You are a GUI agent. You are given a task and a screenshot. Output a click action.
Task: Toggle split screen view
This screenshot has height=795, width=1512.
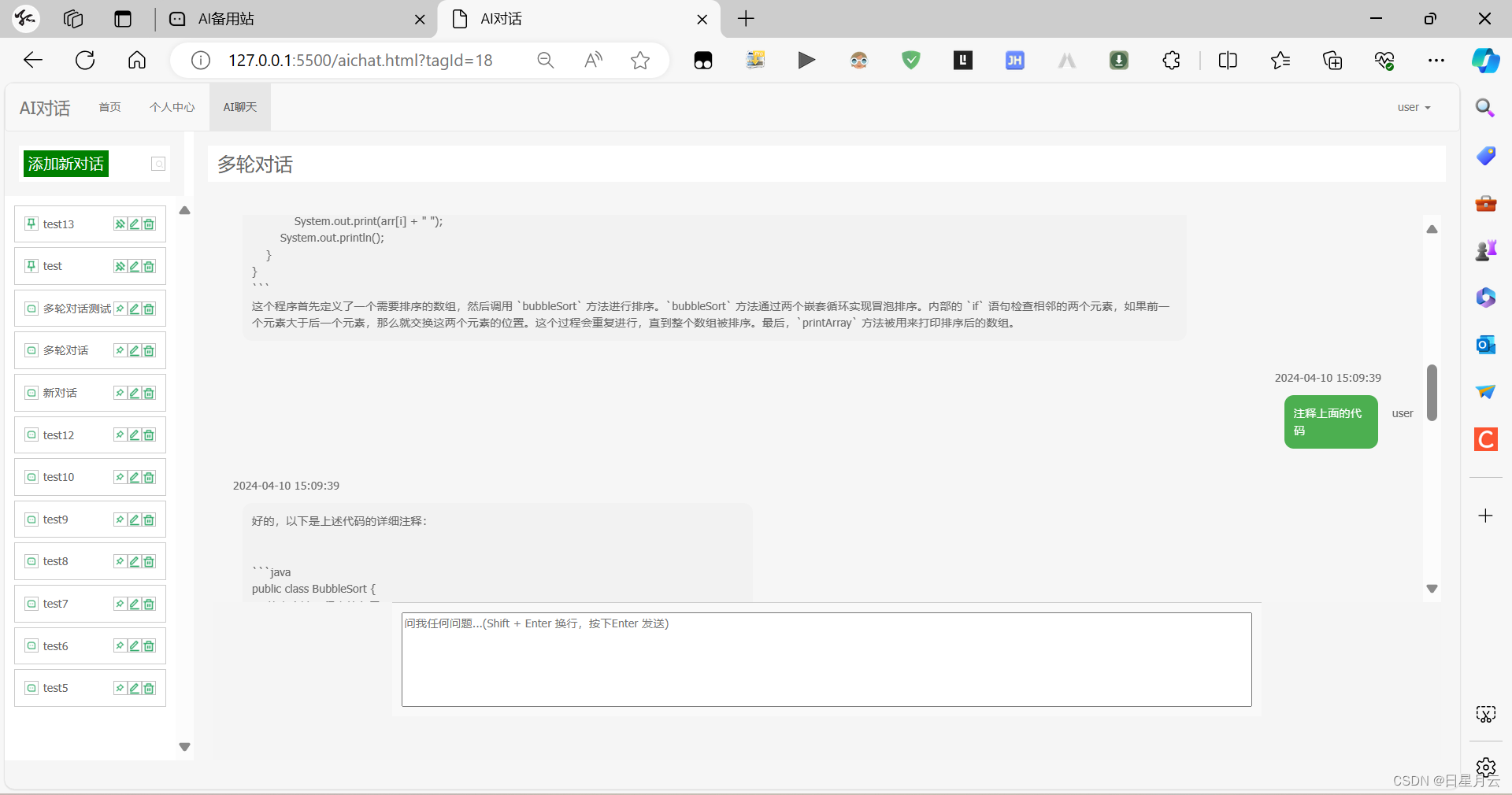tap(1228, 61)
